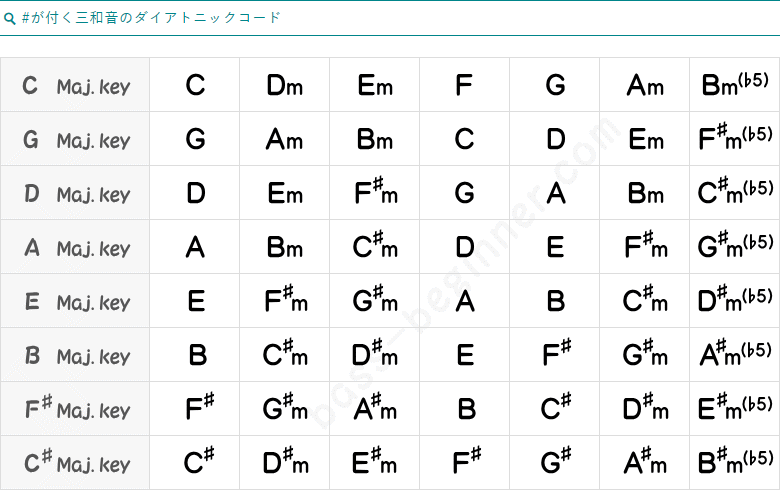The width and height of the screenshot is (780, 490).
Task: Click the B chord in E major row
Action: (555, 301)
